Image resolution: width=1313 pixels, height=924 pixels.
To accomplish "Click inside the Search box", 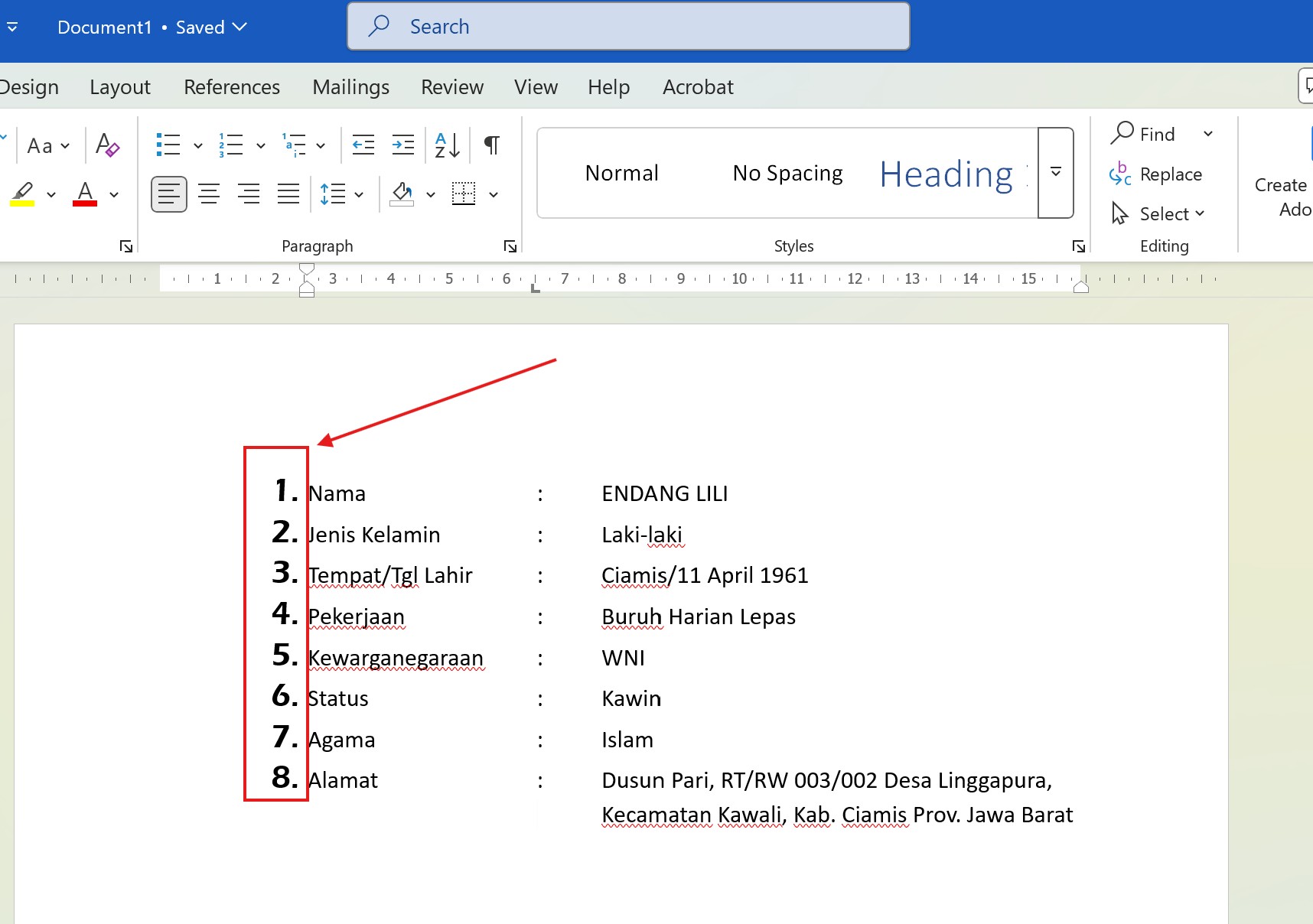I will (627, 25).
